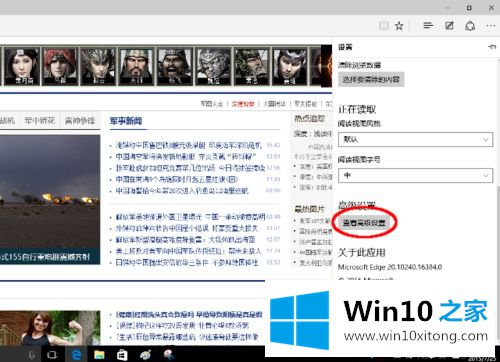Viewport: 500px width, 362px height.
Task: Click the Edge icon on the taskbar
Action: click(x=76, y=355)
